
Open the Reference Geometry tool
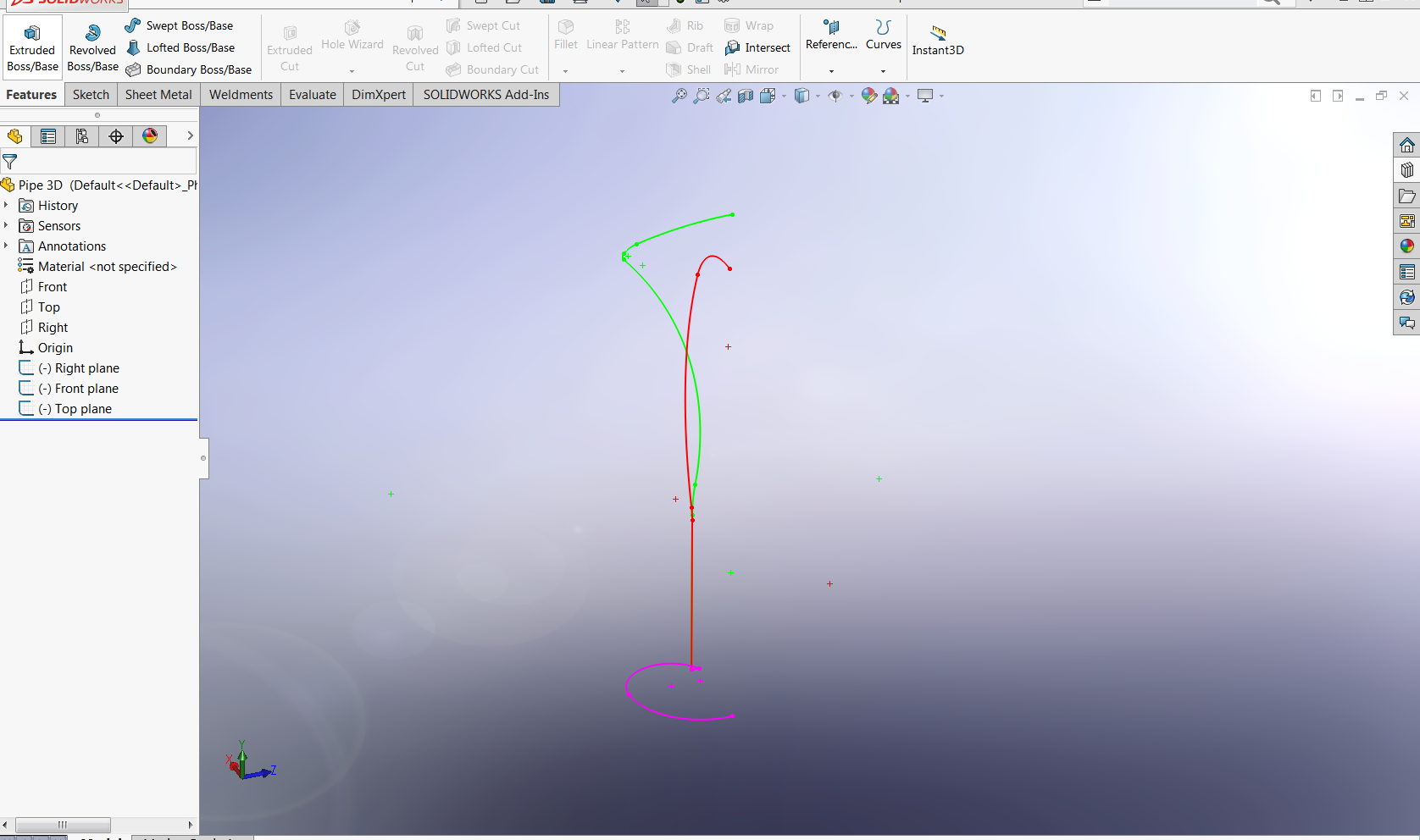pyautogui.click(x=831, y=36)
